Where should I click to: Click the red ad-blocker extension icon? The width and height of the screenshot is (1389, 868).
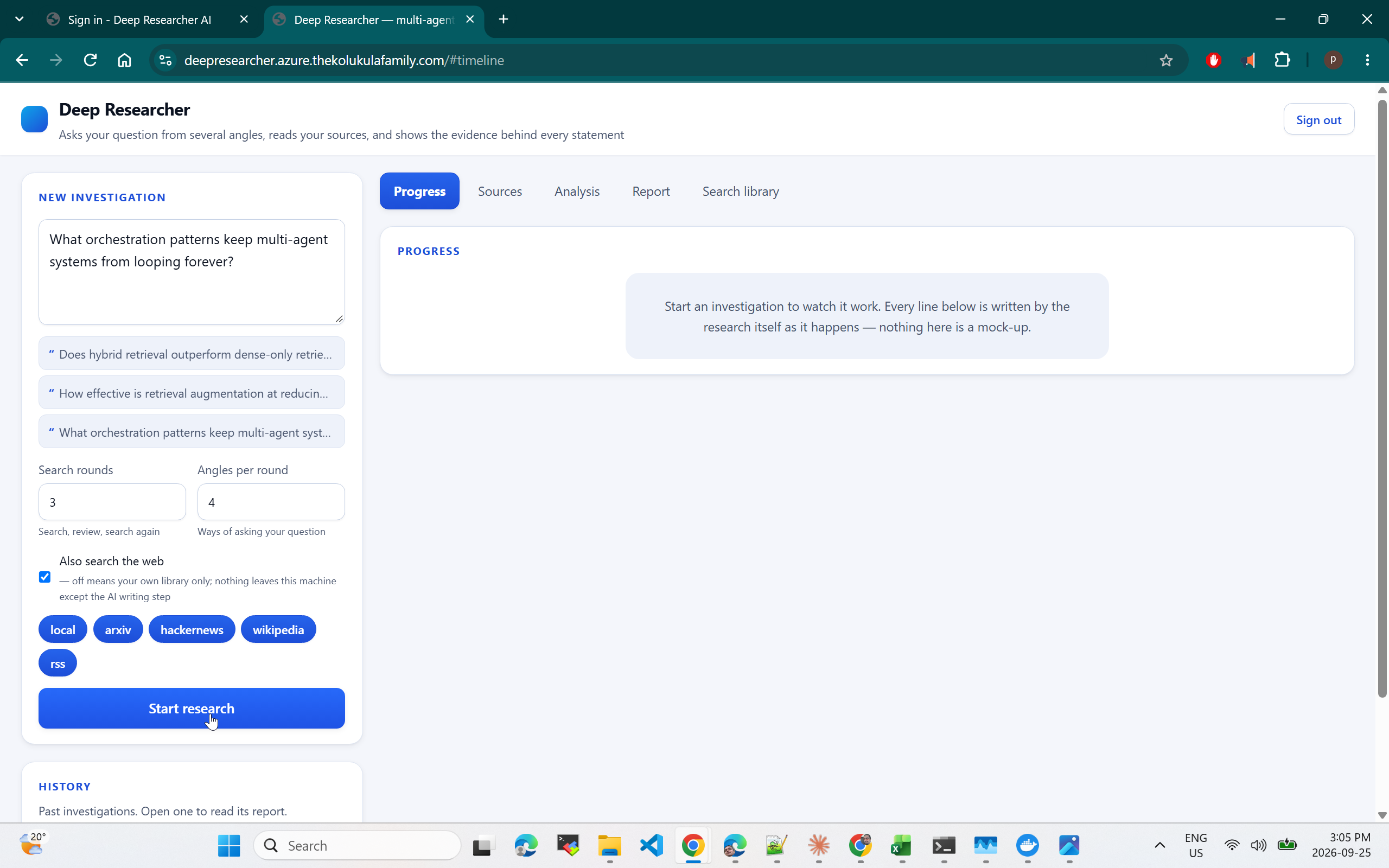coord(1213,60)
